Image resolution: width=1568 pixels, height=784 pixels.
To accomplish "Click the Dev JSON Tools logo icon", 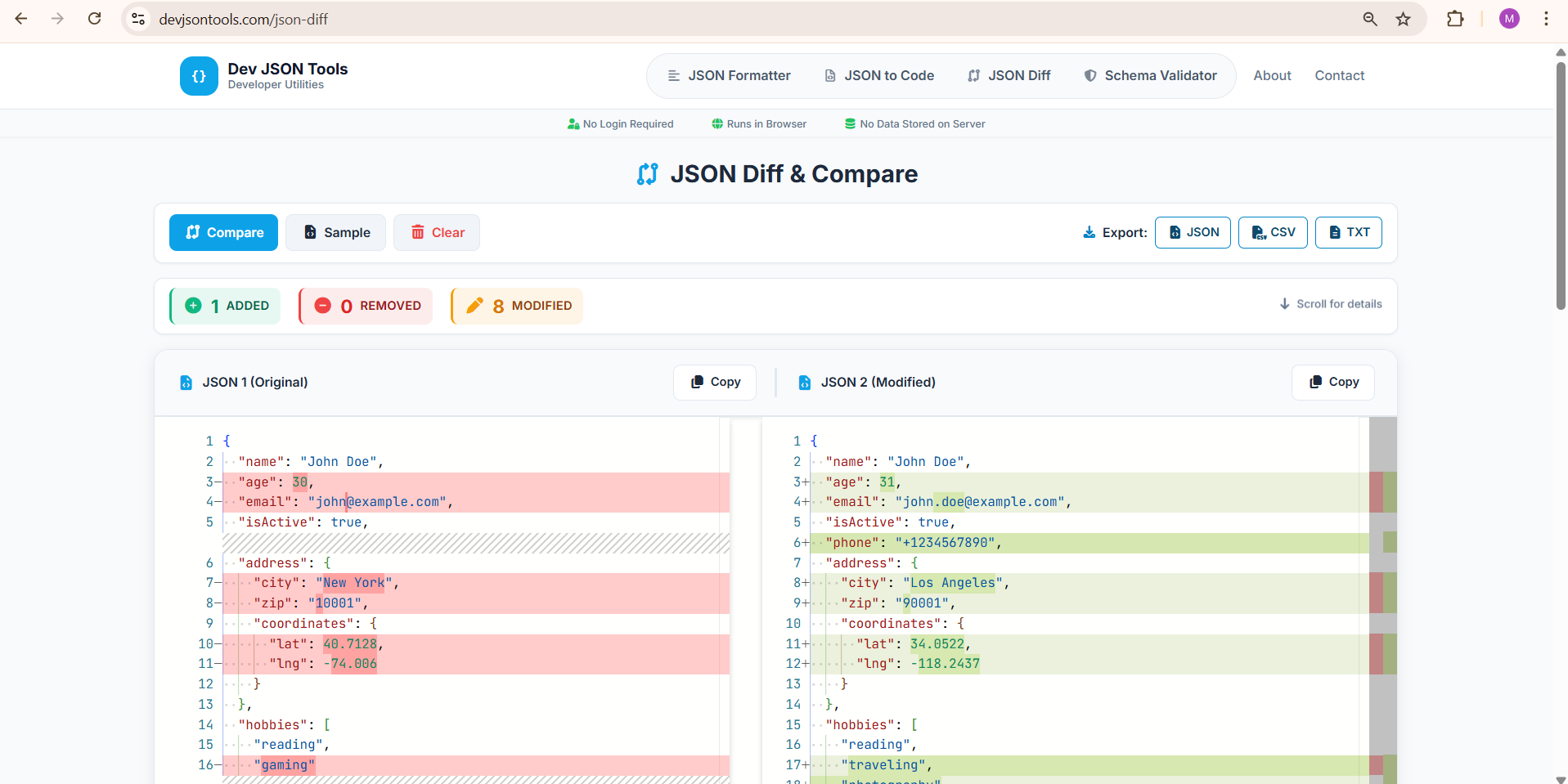I will (198, 76).
